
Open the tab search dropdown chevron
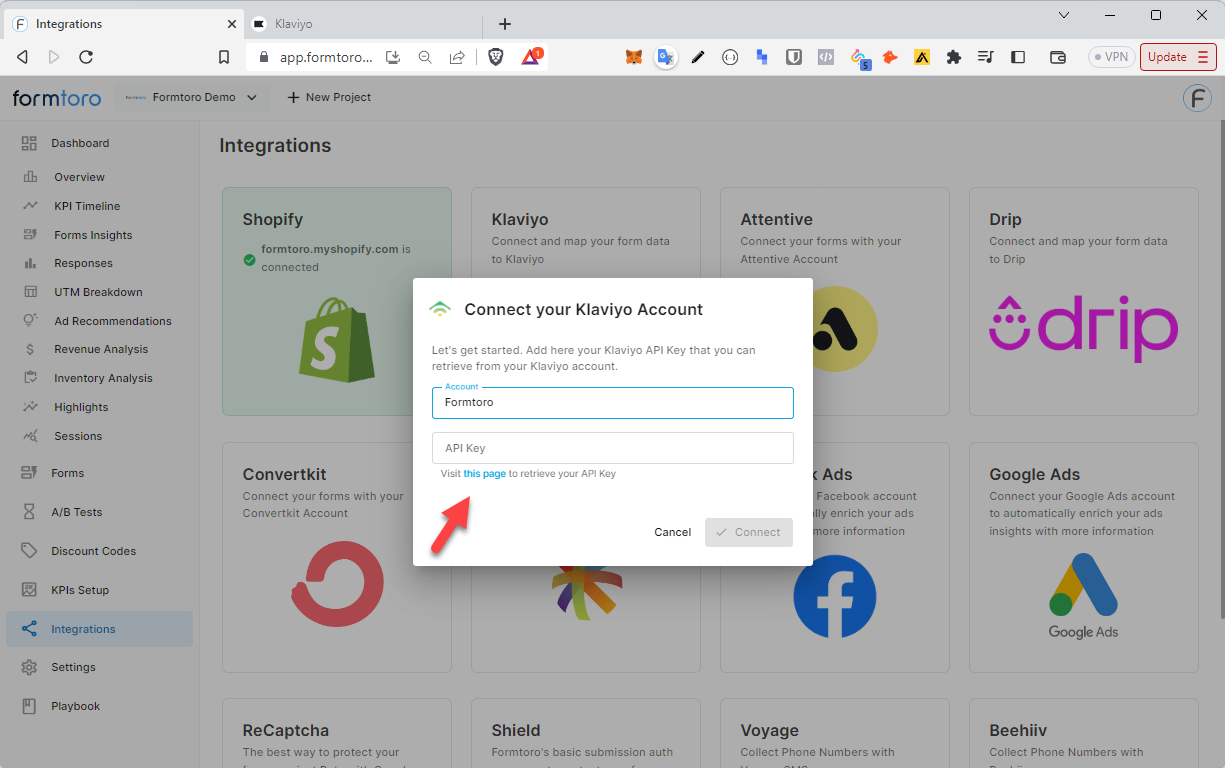tap(1064, 15)
